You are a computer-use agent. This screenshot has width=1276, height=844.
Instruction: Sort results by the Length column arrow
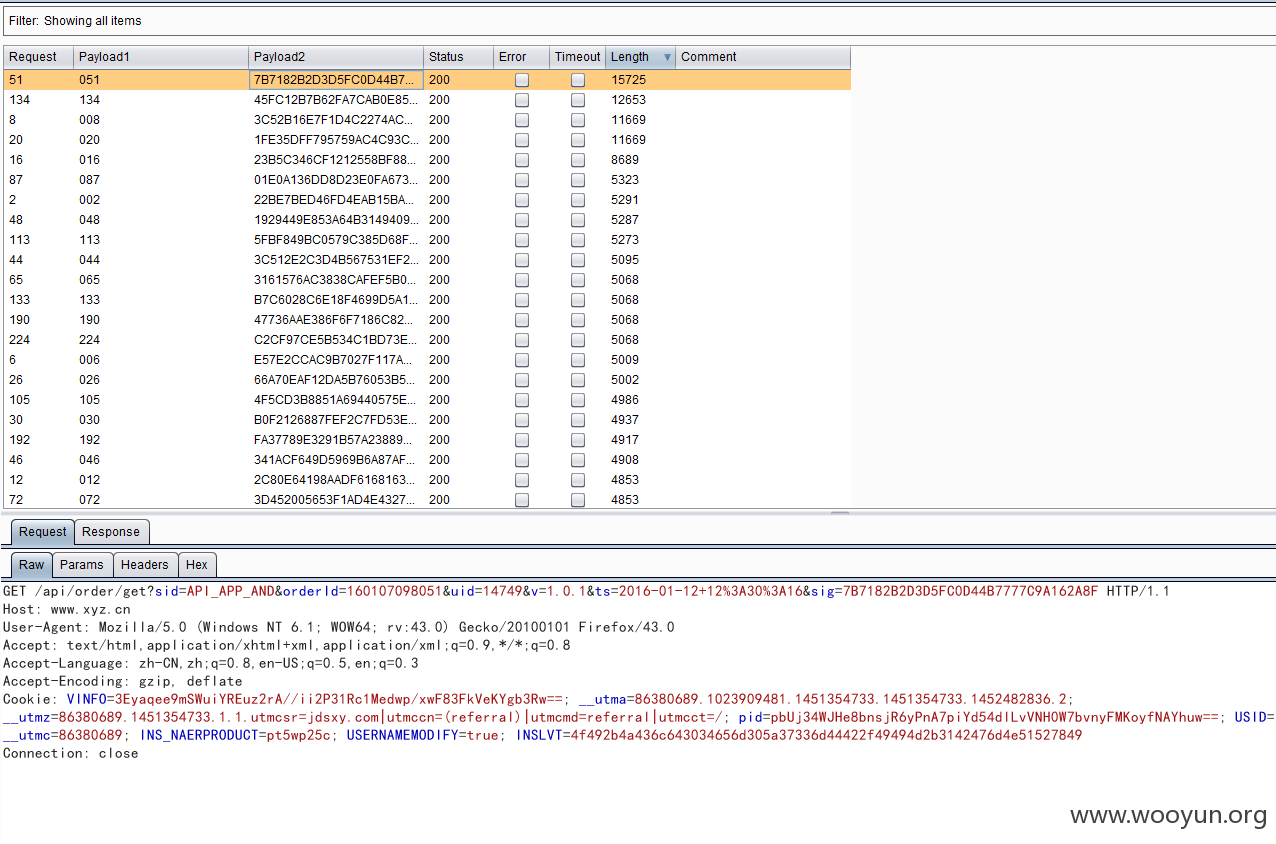[x=668, y=57]
